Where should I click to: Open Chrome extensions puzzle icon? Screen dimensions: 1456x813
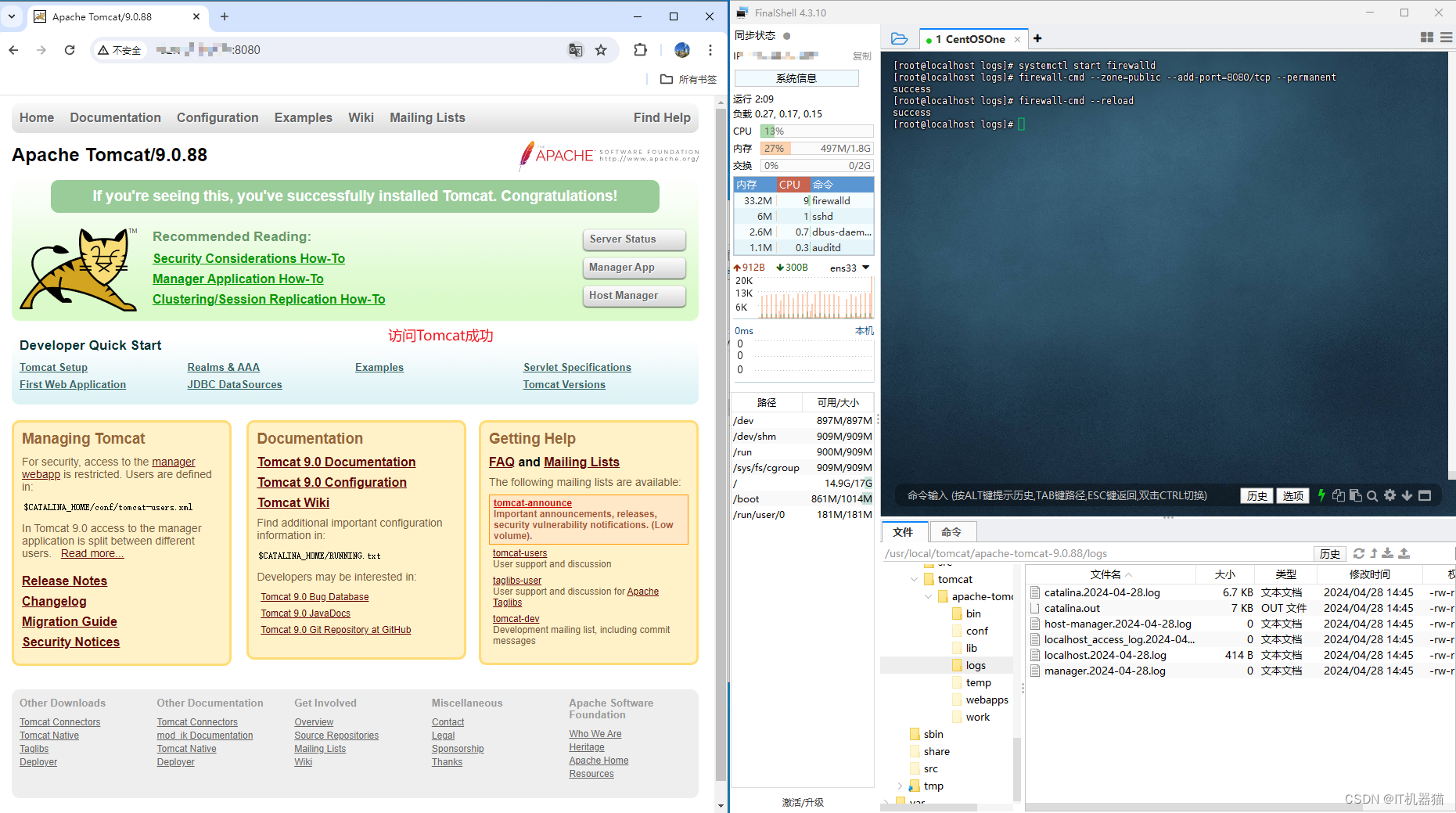[641, 50]
